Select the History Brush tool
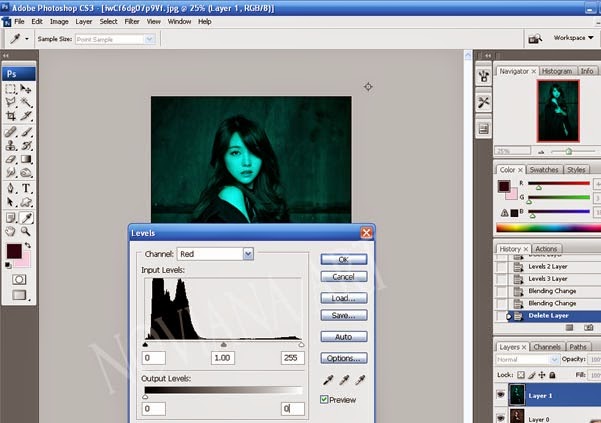Image resolution: width=601 pixels, height=423 pixels. (x=26, y=146)
